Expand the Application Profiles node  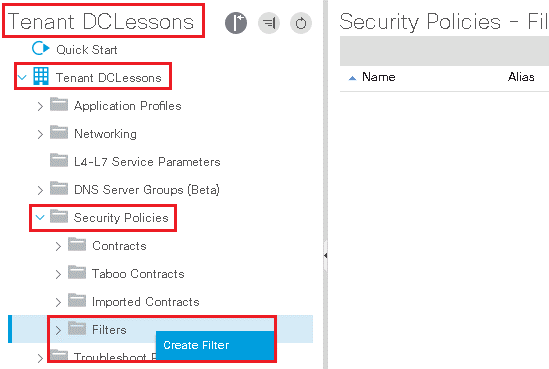point(40,106)
